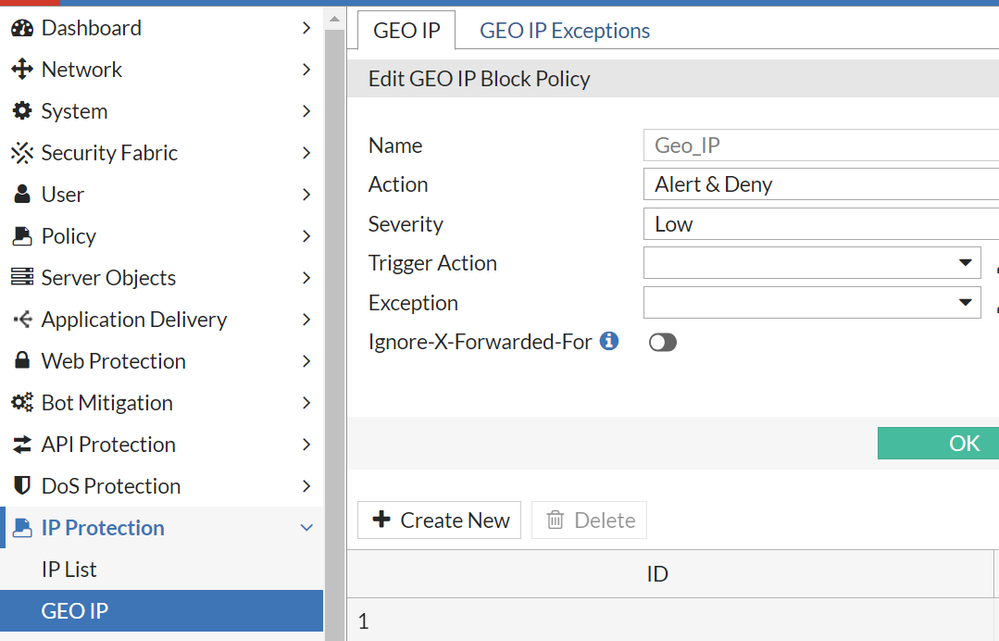Click the System gear icon
Viewport: 999px width, 641px height.
(22, 111)
